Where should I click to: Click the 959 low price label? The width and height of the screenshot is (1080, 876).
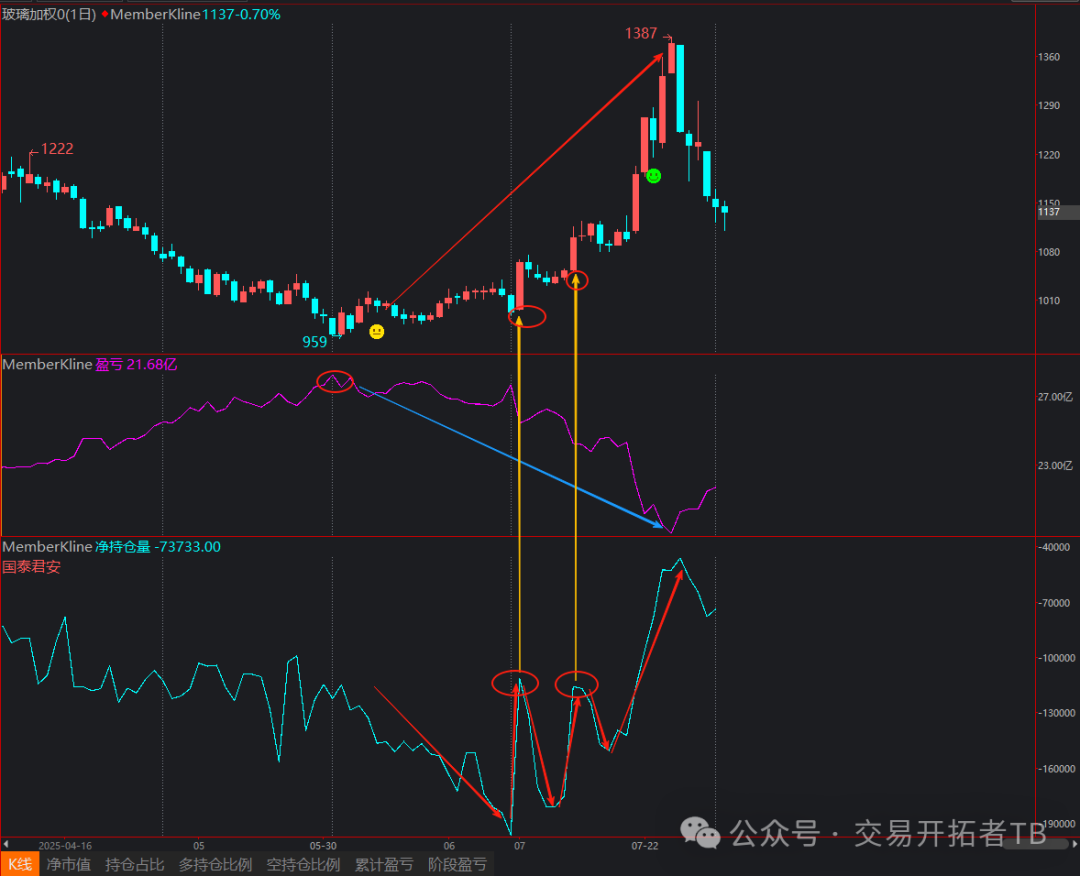pyautogui.click(x=315, y=342)
